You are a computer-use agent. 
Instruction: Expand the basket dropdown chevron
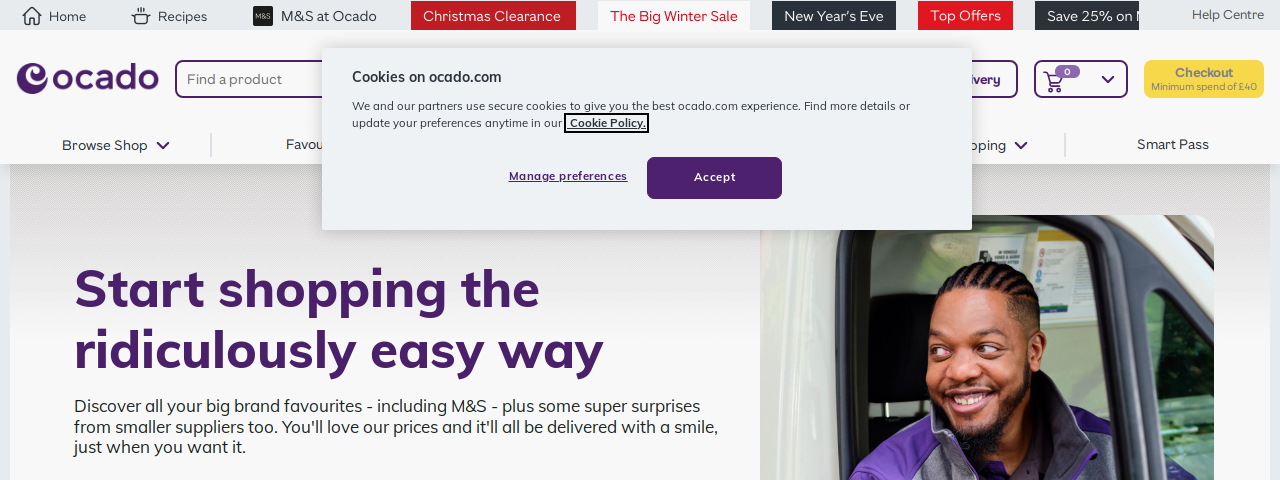pyautogui.click(x=1108, y=79)
